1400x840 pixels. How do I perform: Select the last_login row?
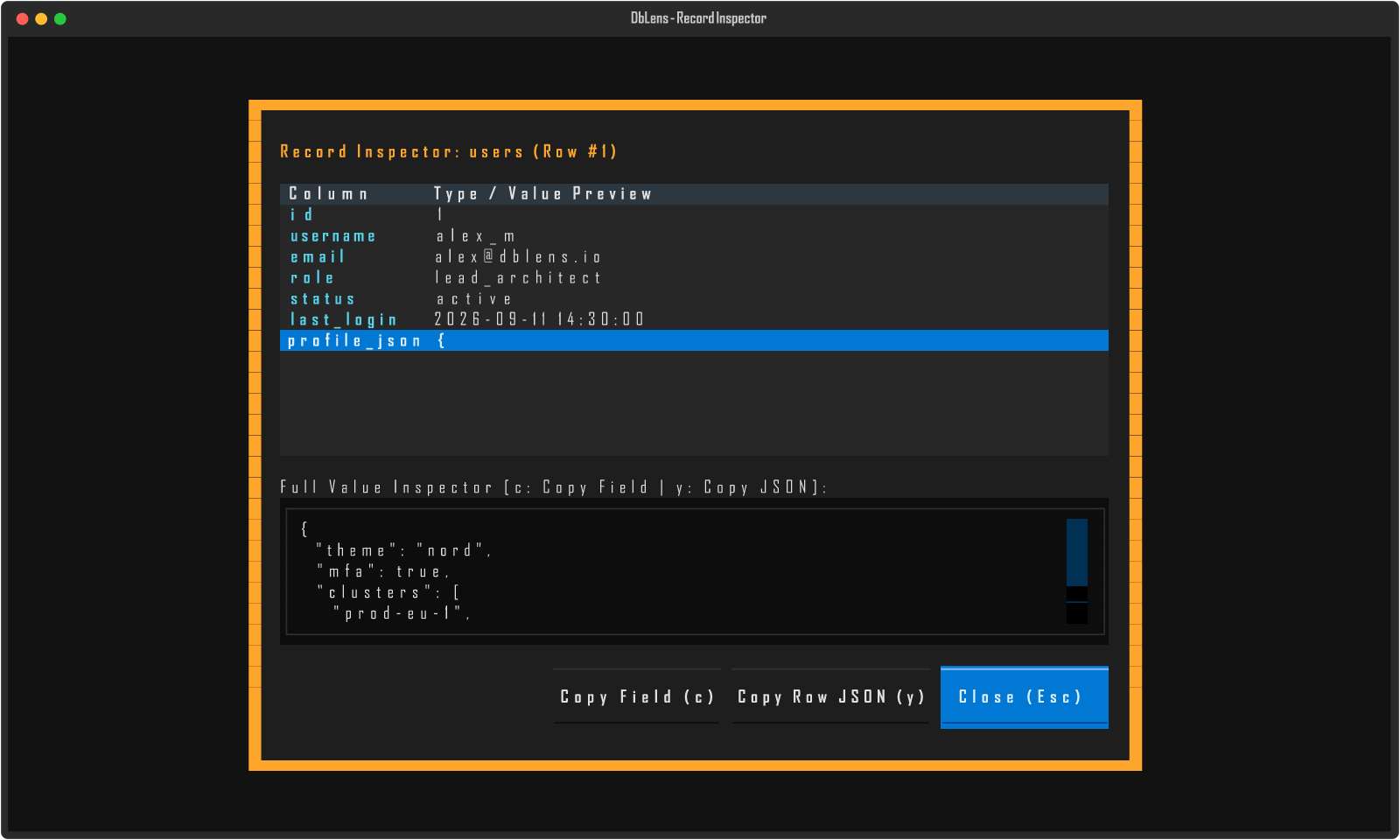(x=694, y=319)
